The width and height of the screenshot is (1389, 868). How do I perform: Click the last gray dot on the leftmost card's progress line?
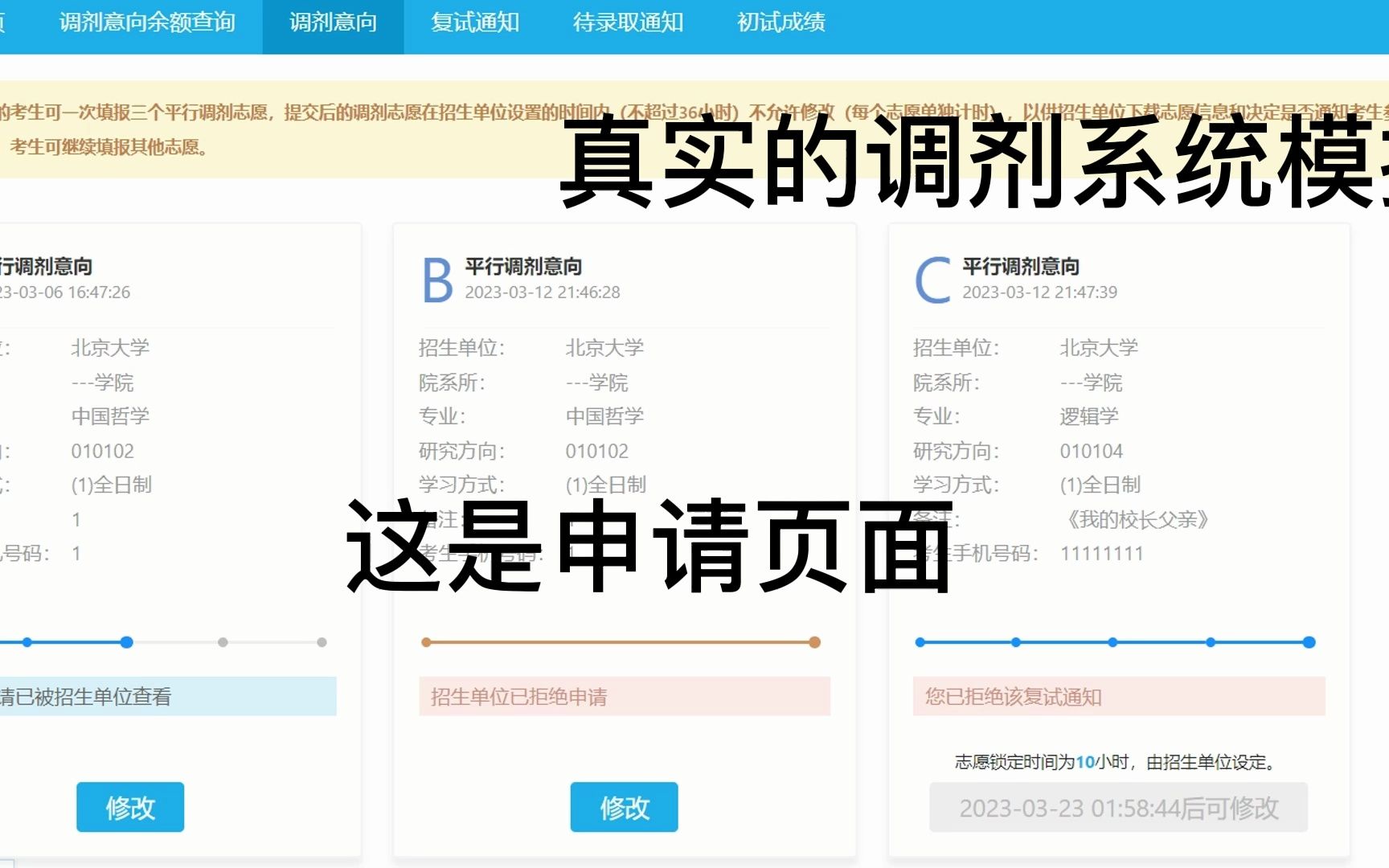[x=322, y=642]
